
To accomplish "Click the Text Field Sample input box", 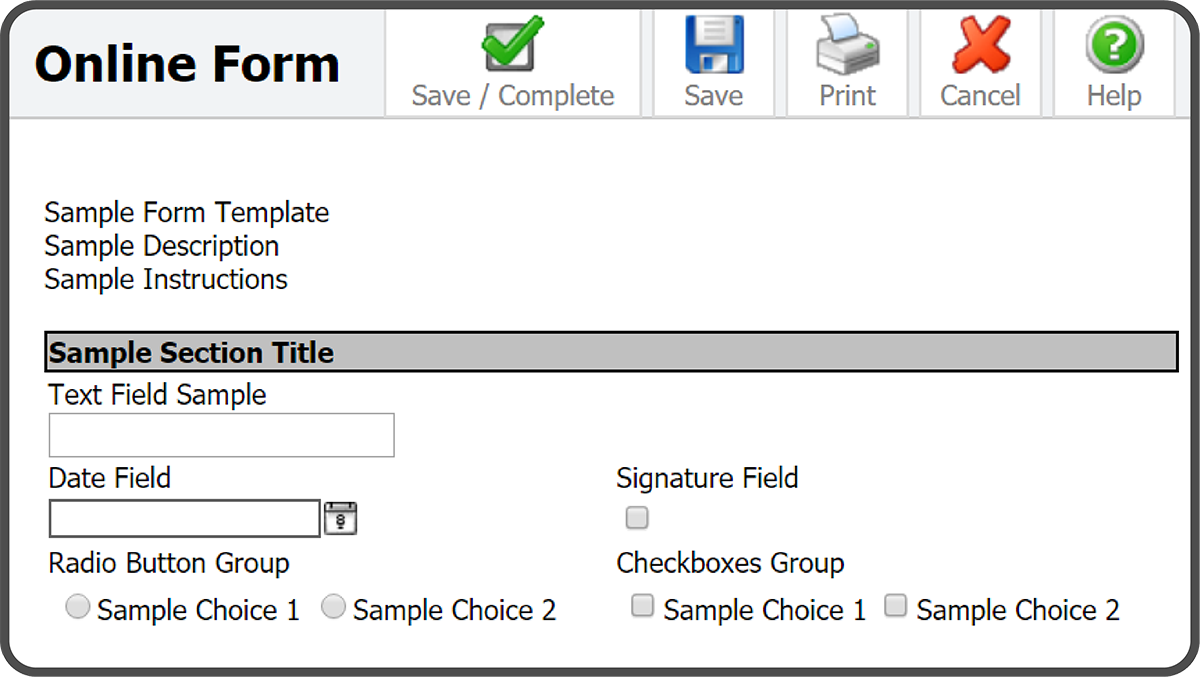I will [x=220, y=435].
